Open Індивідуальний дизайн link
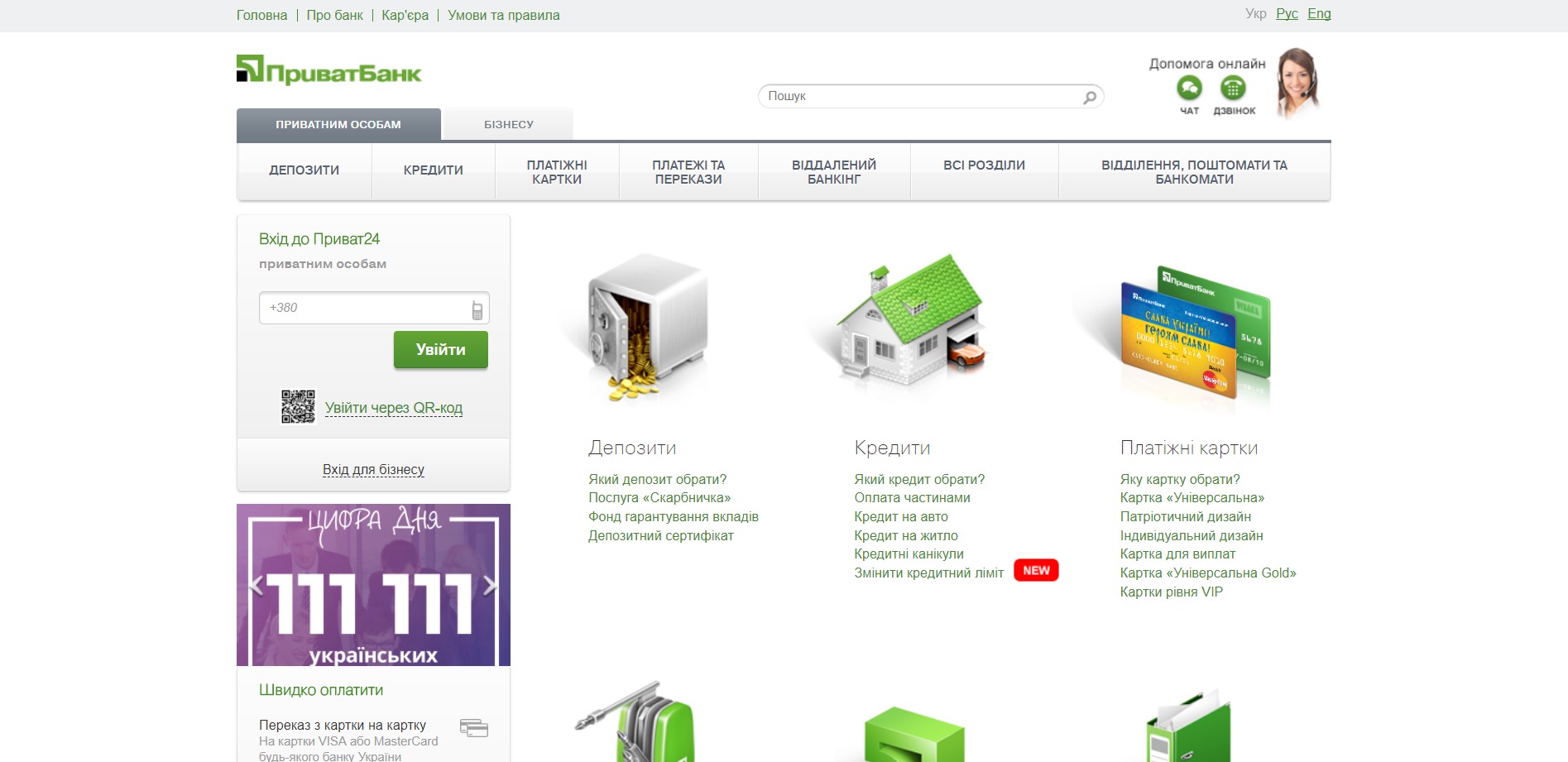This screenshot has height=762, width=1568. (1192, 536)
